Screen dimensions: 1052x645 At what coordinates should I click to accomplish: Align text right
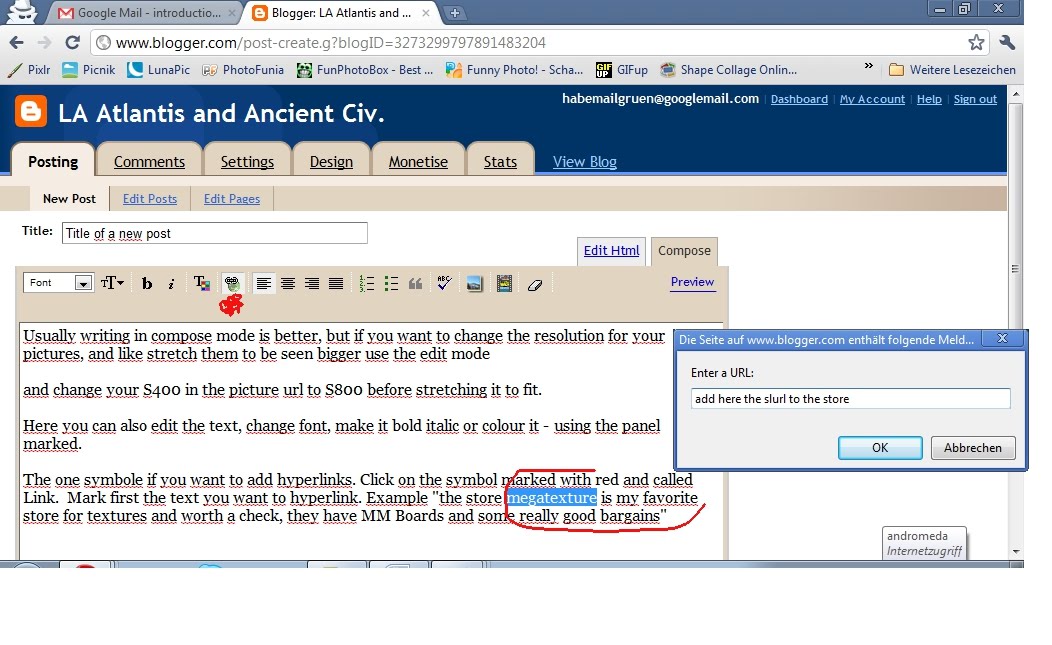[312, 284]
